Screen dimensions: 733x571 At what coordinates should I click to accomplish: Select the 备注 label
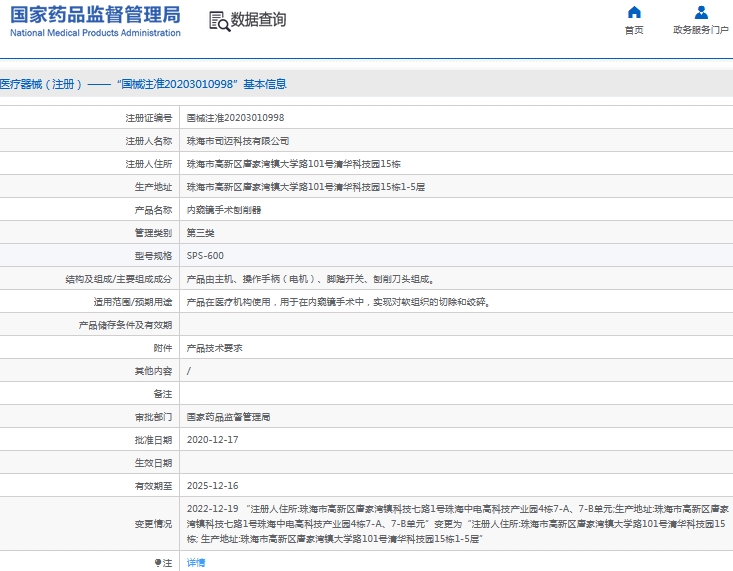(163, 394)
